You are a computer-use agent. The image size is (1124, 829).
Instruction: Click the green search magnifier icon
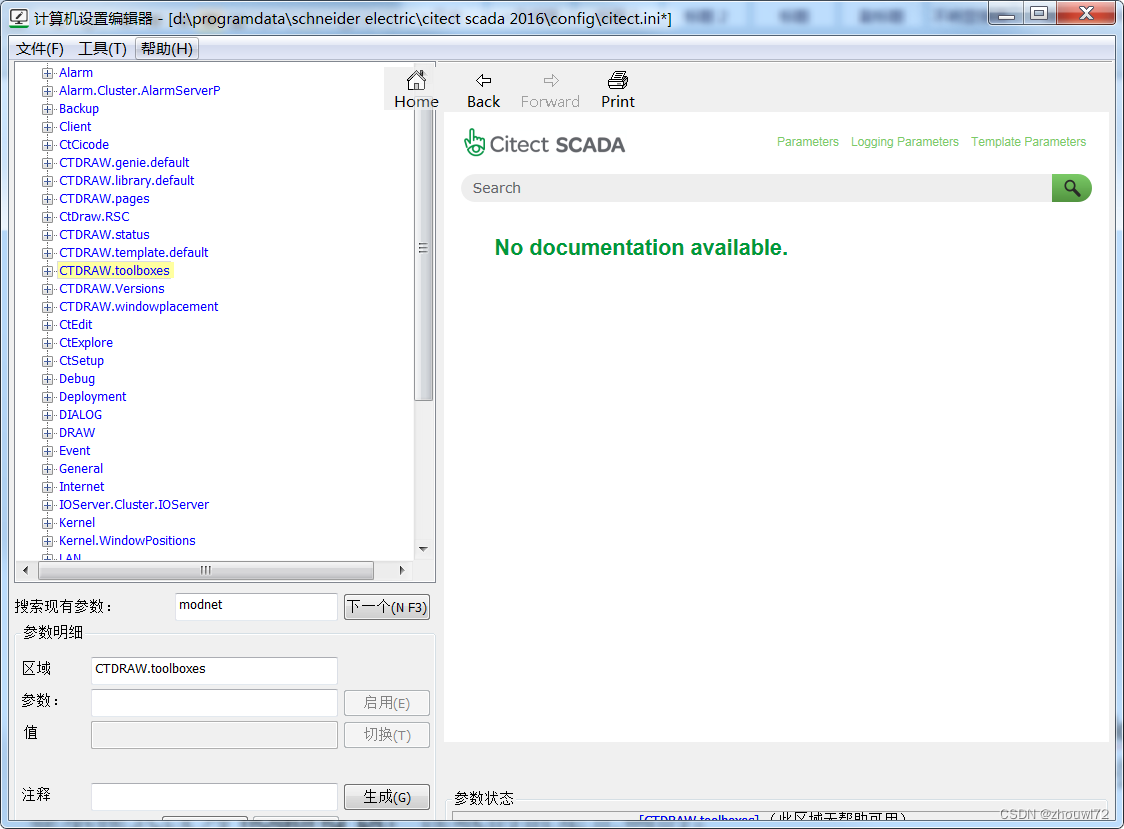1071,187
